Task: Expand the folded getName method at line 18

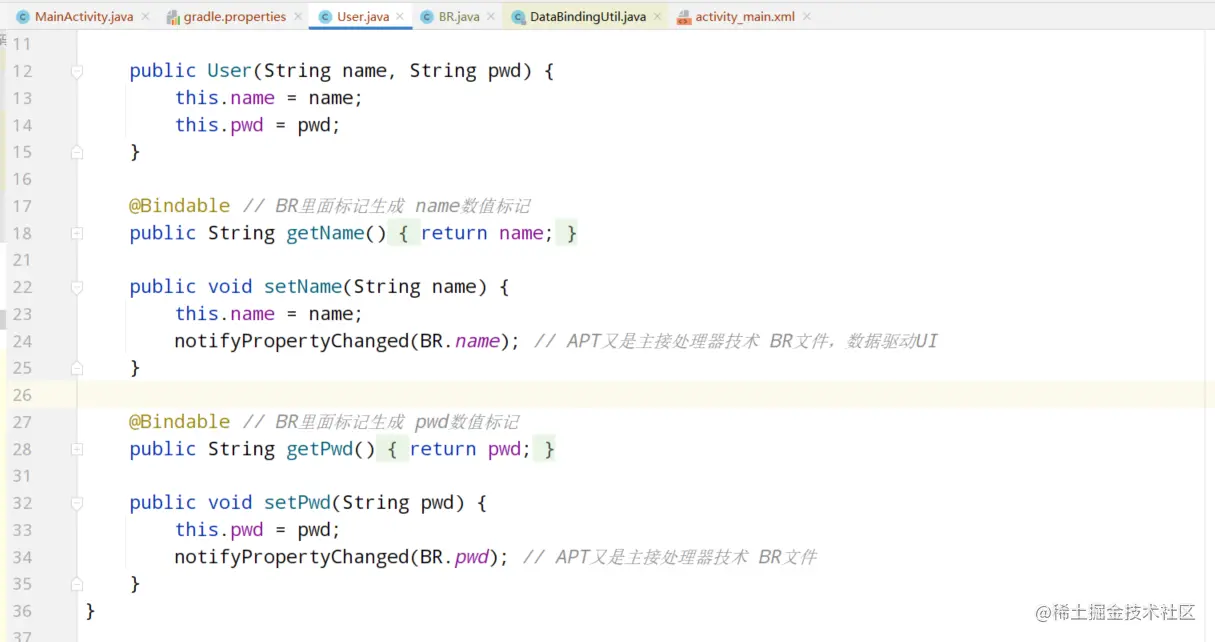Action: coord(77,233)
